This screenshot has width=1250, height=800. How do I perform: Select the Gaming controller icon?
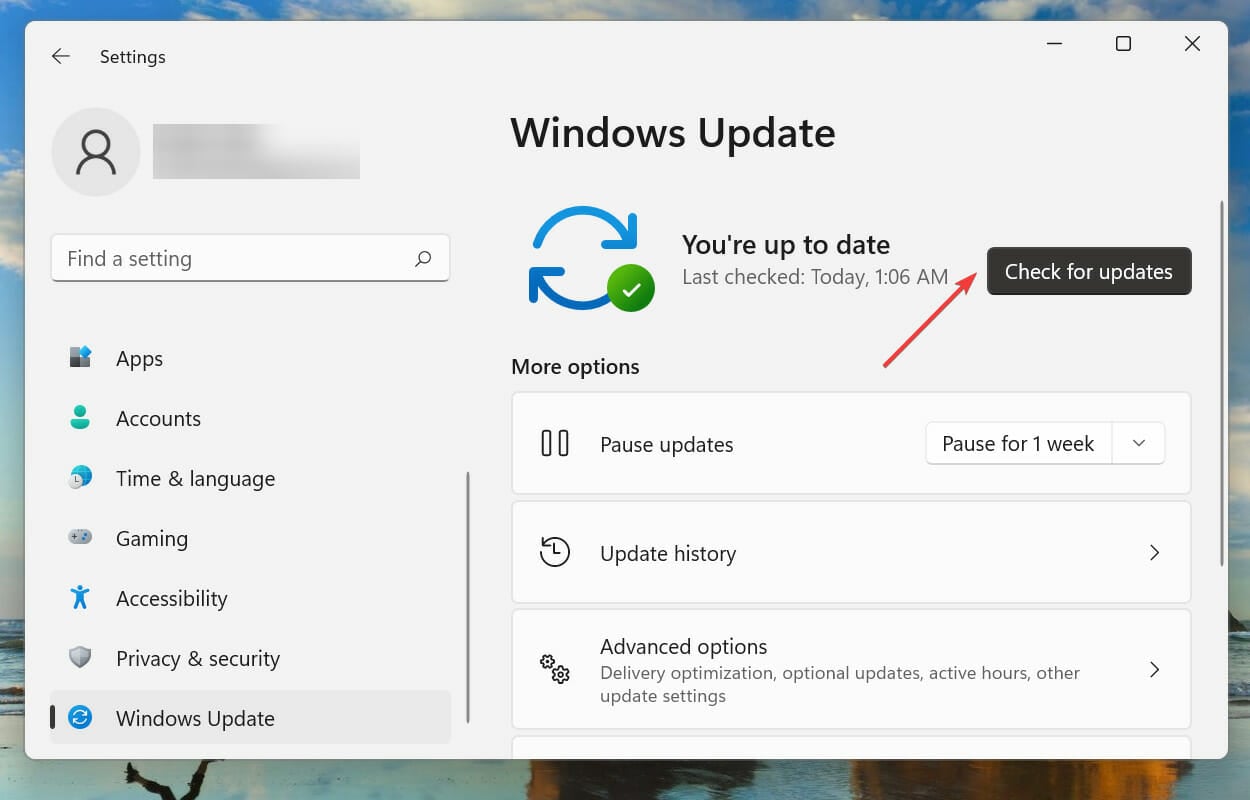click(x=80, y=538)
